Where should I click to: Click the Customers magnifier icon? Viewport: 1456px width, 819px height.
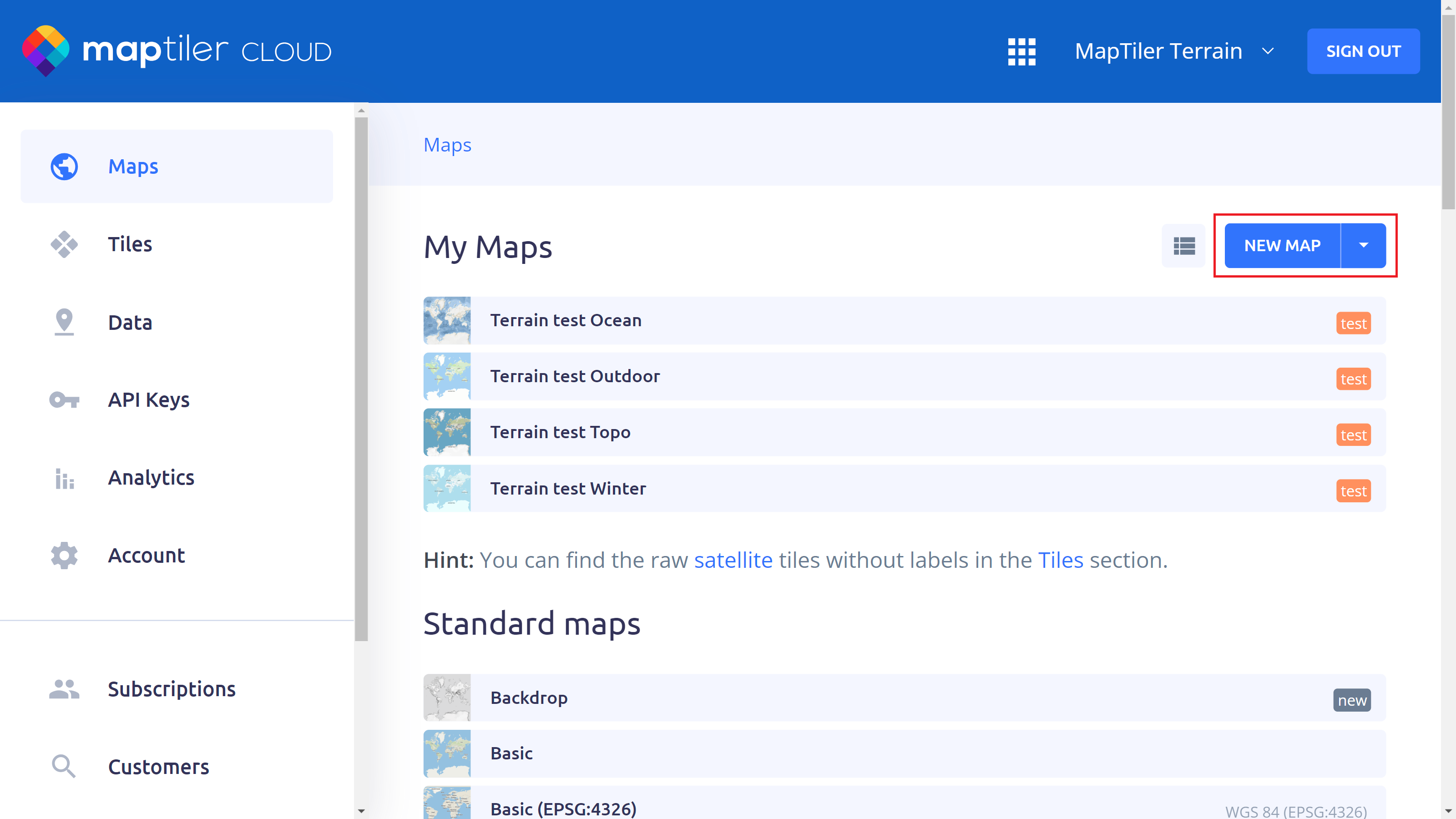pyautogui.click(x=64, y=767)
